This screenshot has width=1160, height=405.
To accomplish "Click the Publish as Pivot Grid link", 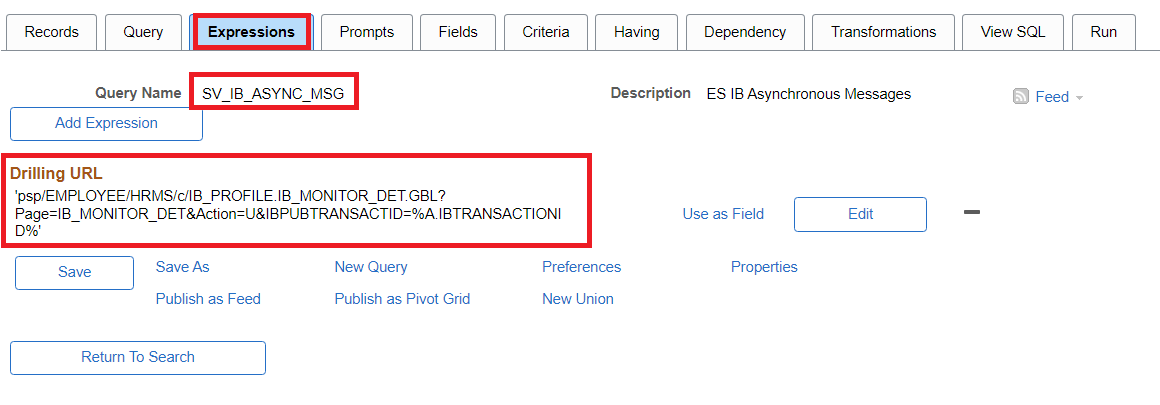I will point(402,299).
